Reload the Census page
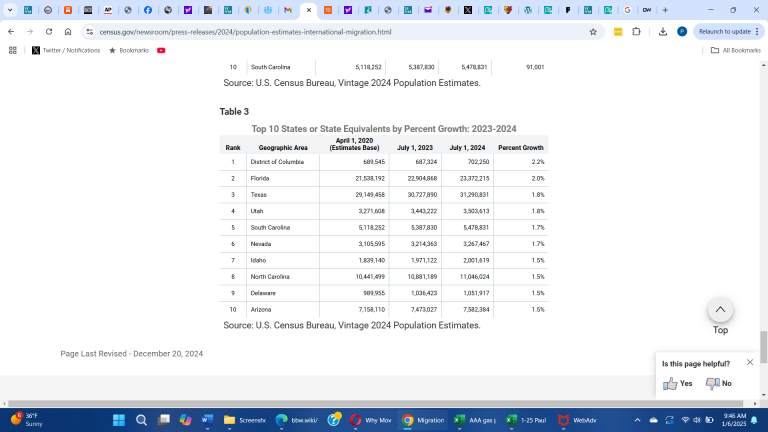Viewport: 768px width, 432px height. 48,31
